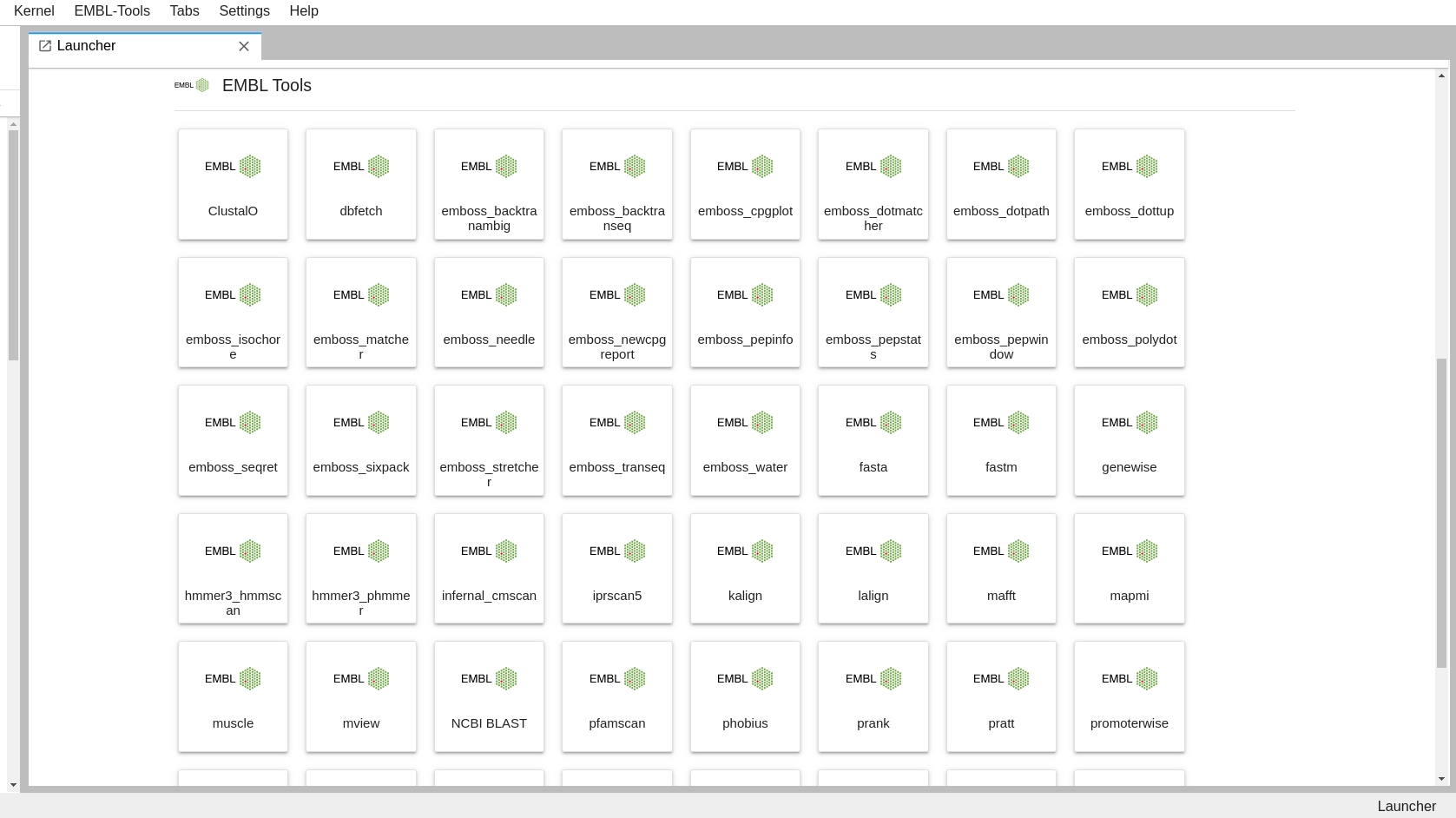The width and height of the screenshot is (1456, 818).
Task: Open emboss_backtranseq tool card
Action: coord(617,184)
